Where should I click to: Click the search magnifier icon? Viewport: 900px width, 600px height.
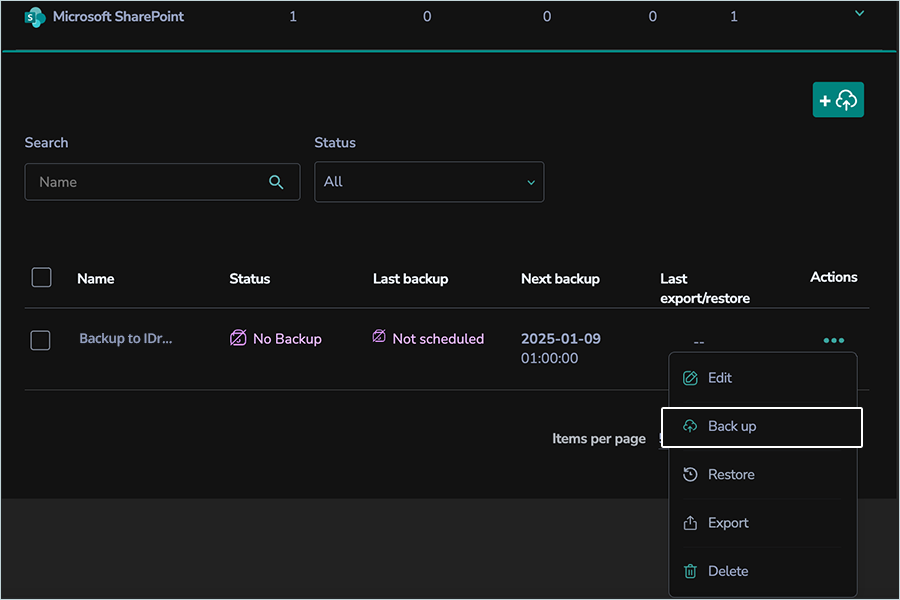coord(277,182)
